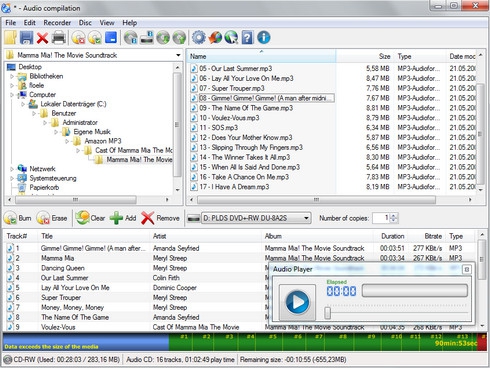Click the red X delete toolbar icon
The height and width of the screenshot is (368, 490).
42,38
